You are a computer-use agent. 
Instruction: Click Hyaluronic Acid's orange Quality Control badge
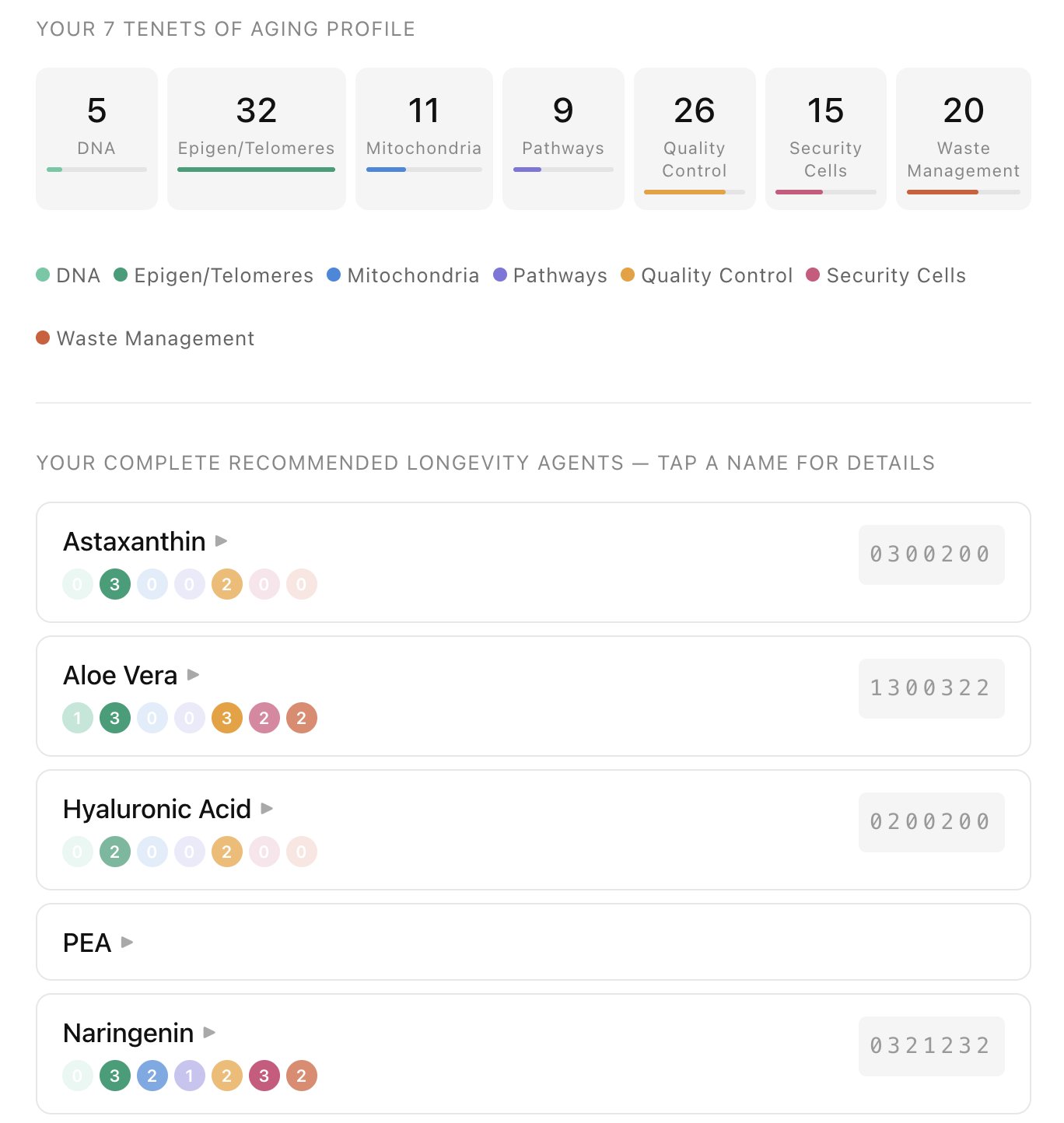pyautogui.click(x=227, y=852)
